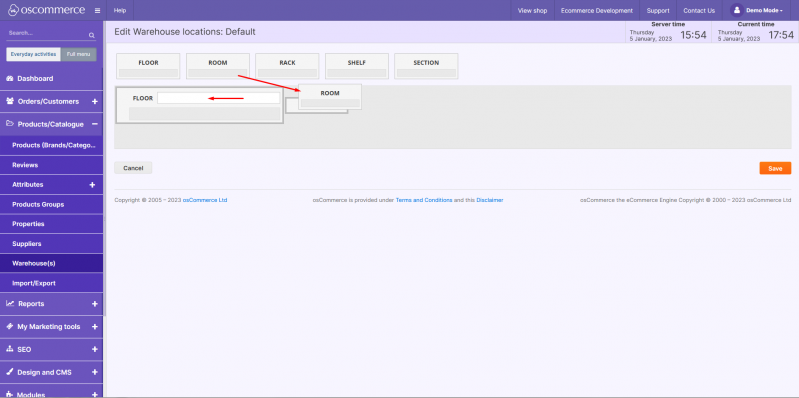Select the ROOM block in top row
This screenshot has width=799, height=398.
tap(218, 66)
